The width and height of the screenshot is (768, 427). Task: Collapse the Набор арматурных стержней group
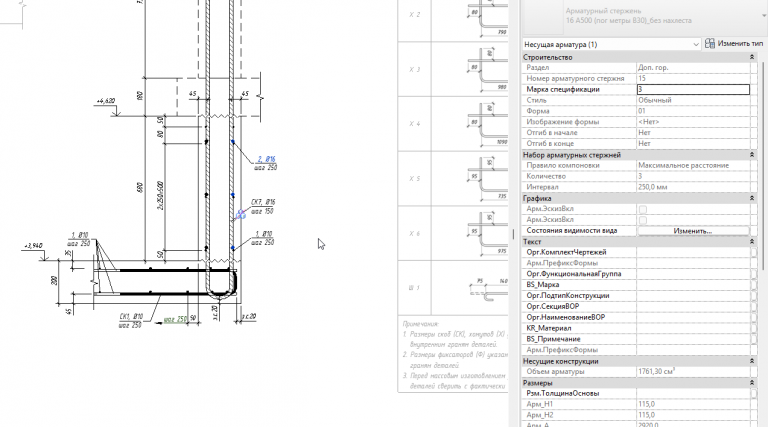(x=752, y=155)
